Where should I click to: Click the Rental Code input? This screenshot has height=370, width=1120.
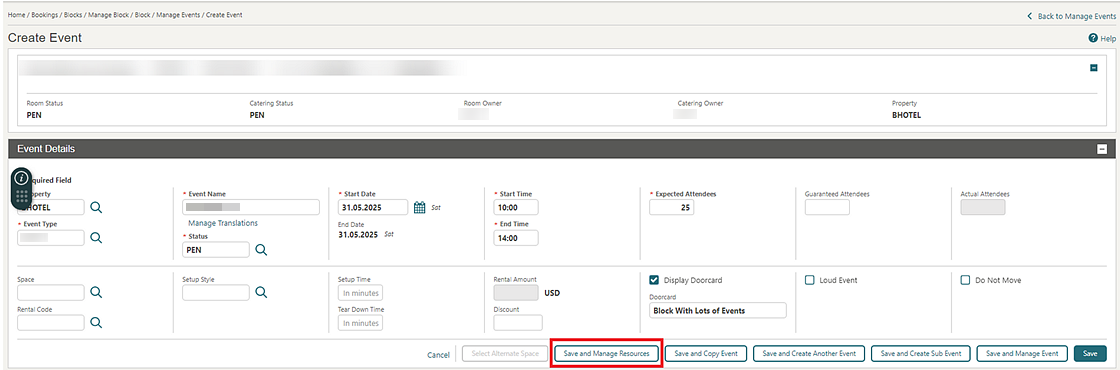(x=51, y=322)
